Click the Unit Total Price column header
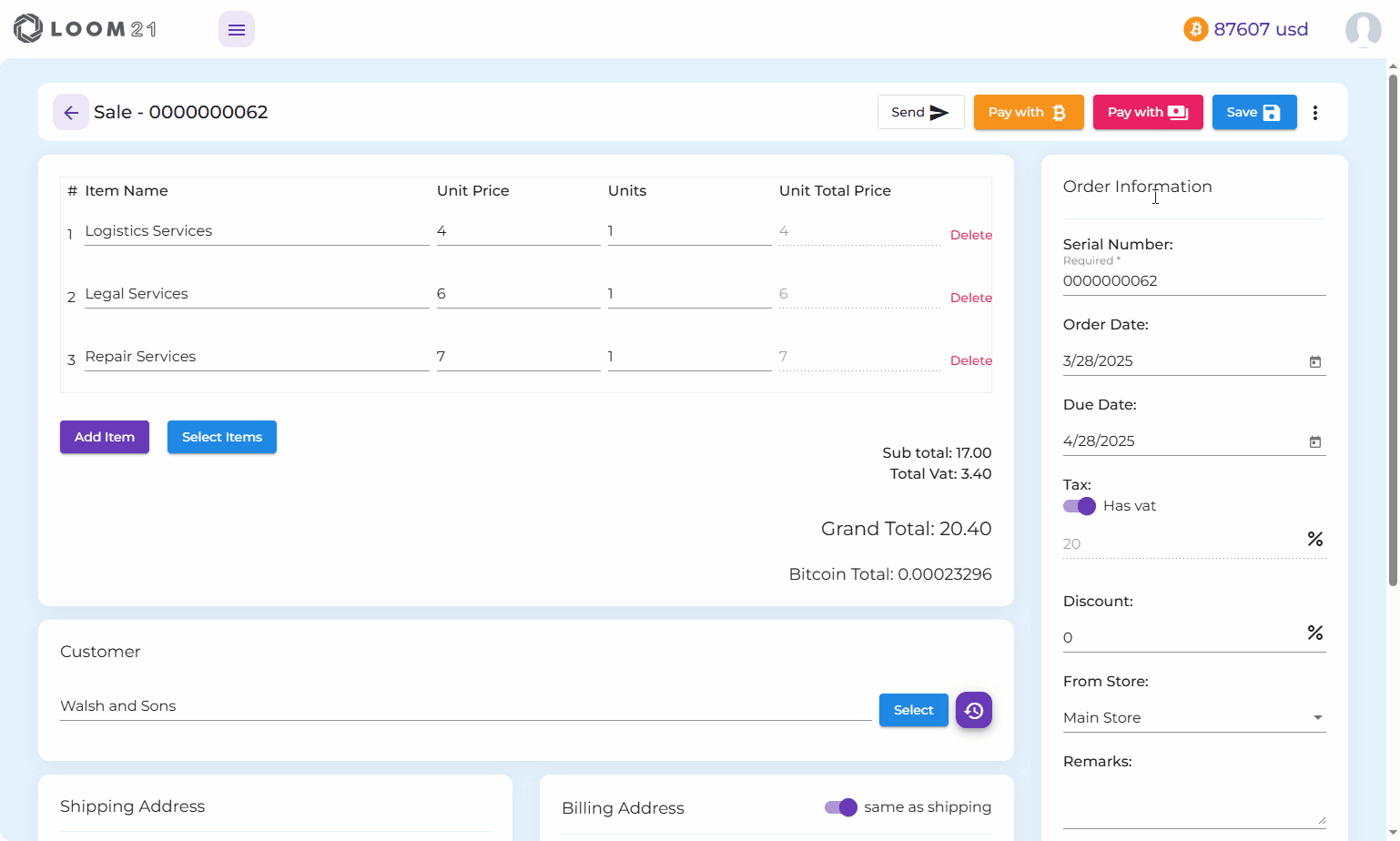Screen dimensions: 1400x841 click(x=835, y=191)
